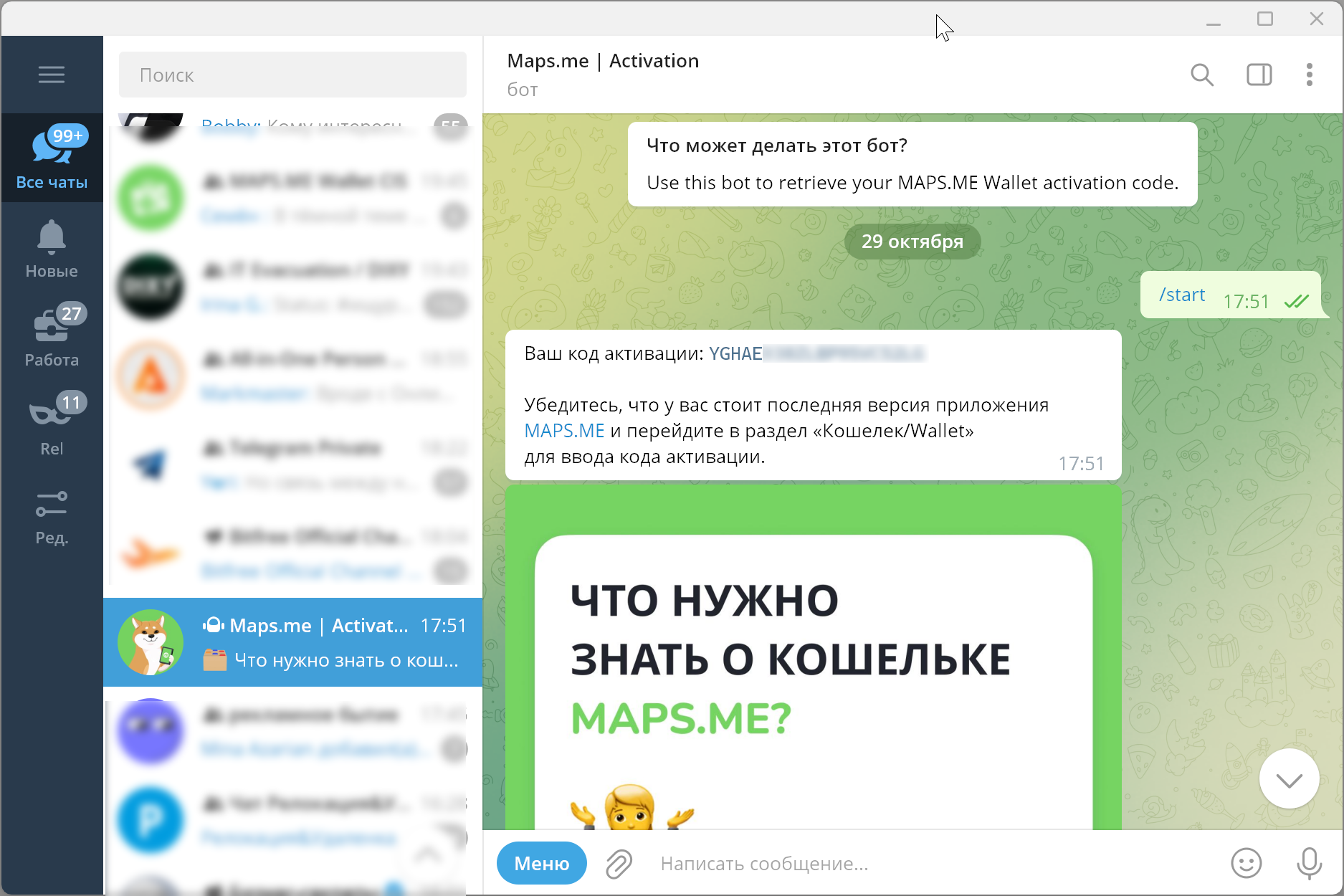Follow the MAPS.ME link in bot message
1344x896 pixels.
point(564,431)
